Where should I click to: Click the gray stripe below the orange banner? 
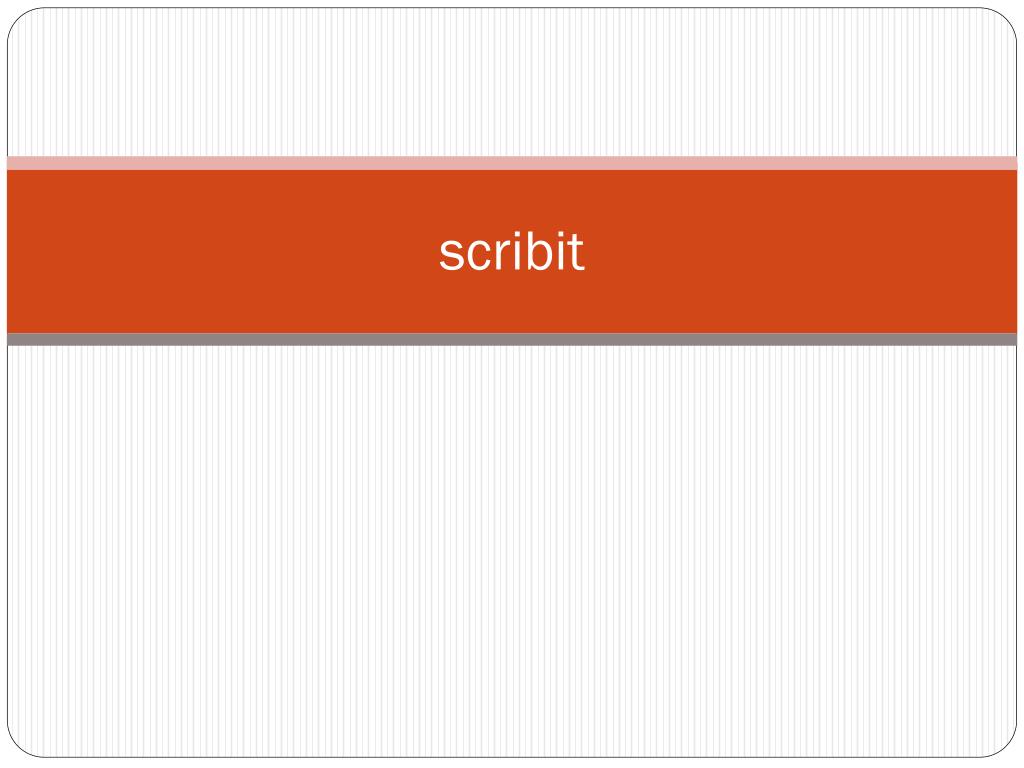[x=512, y=339]
